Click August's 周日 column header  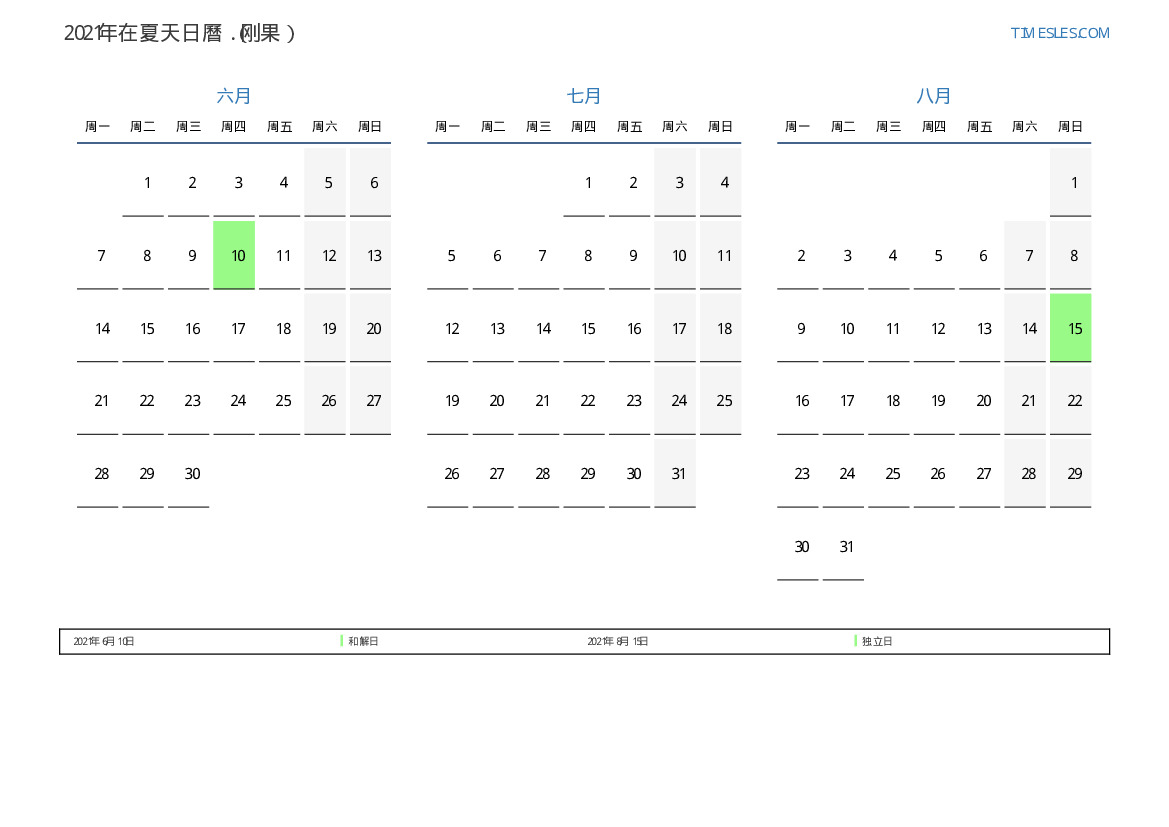click(1070, 127)
